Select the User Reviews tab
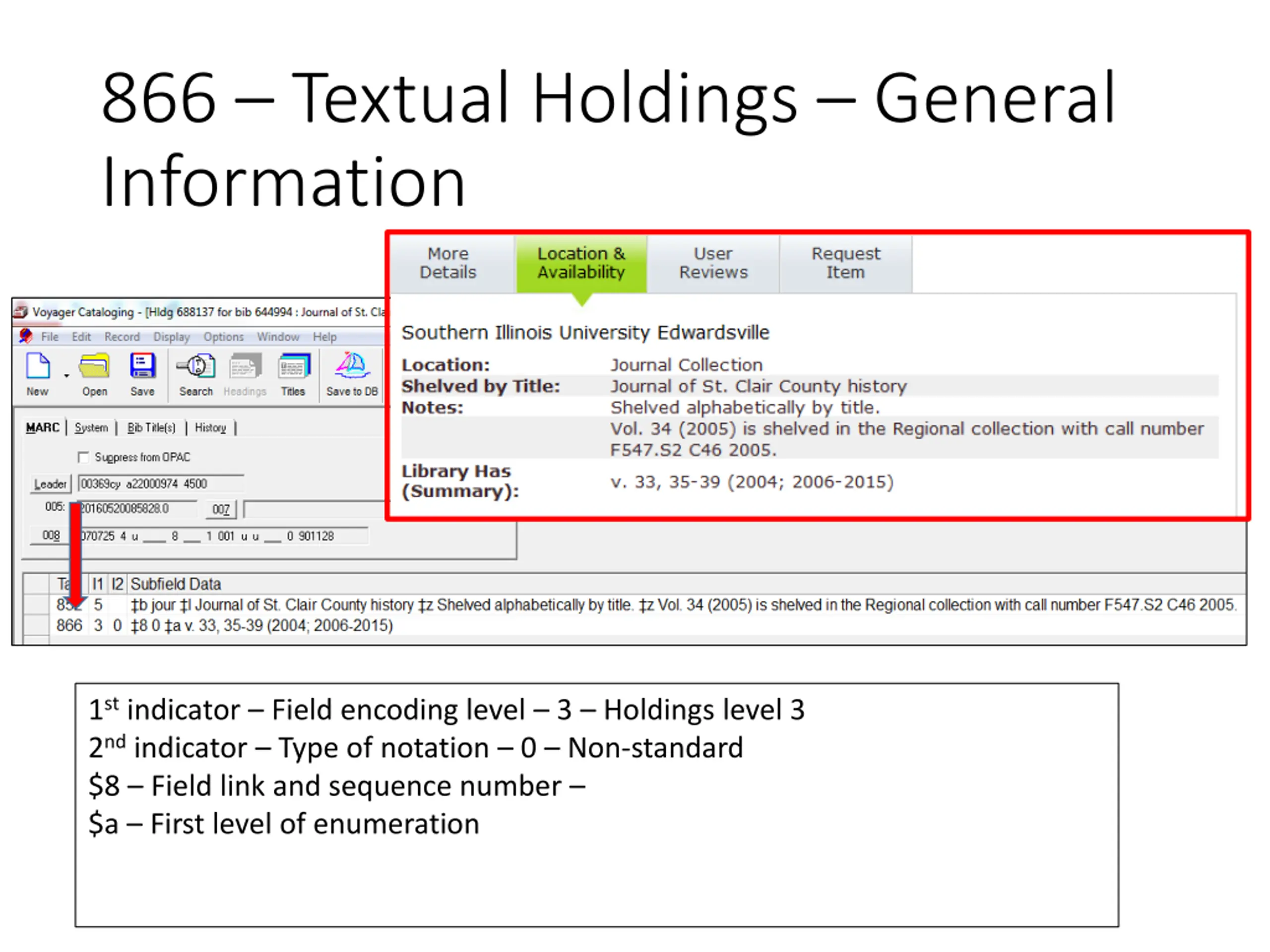 pyautogui.click(x=713, y=263)
